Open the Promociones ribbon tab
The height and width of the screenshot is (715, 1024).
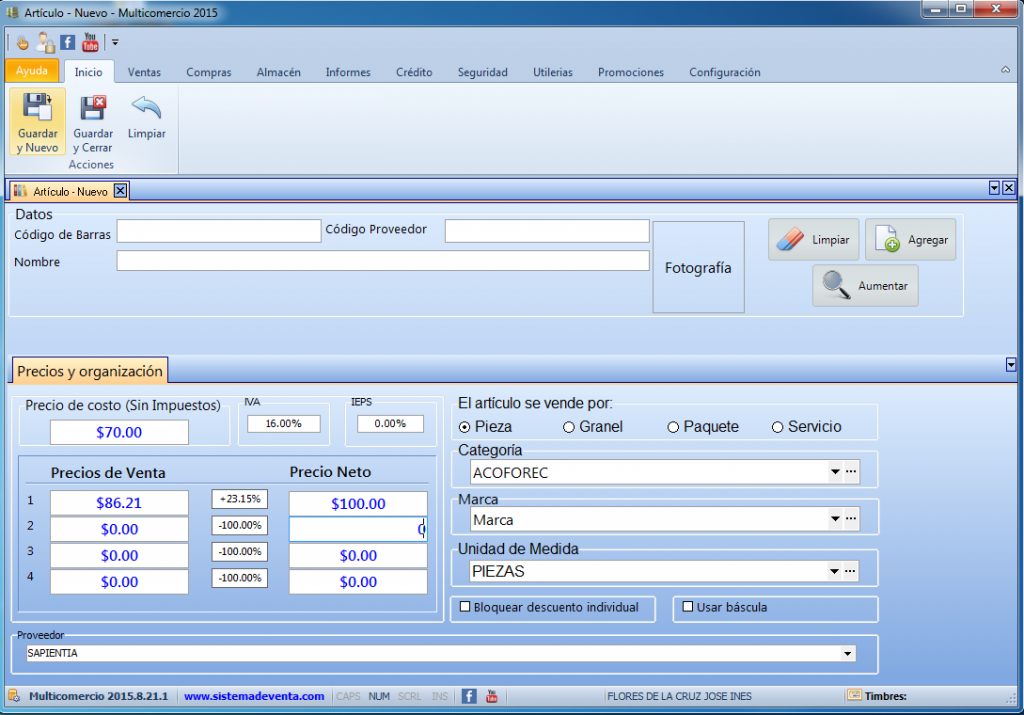631,72
